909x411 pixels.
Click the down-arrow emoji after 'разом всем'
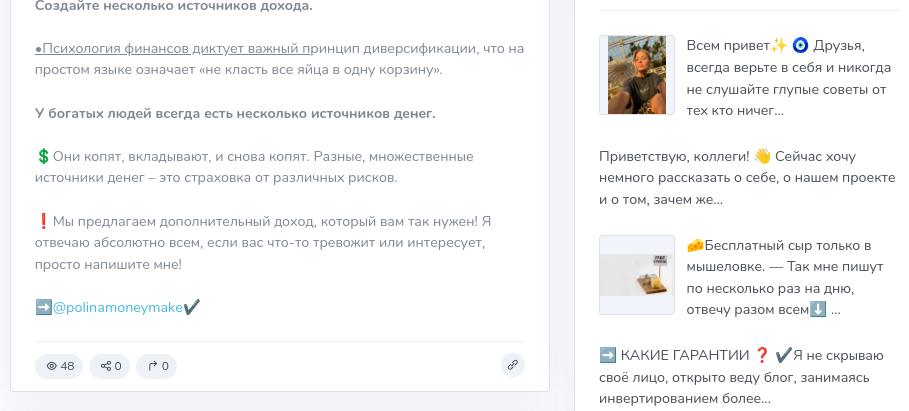pyautogui.click(x=817, y=310)
